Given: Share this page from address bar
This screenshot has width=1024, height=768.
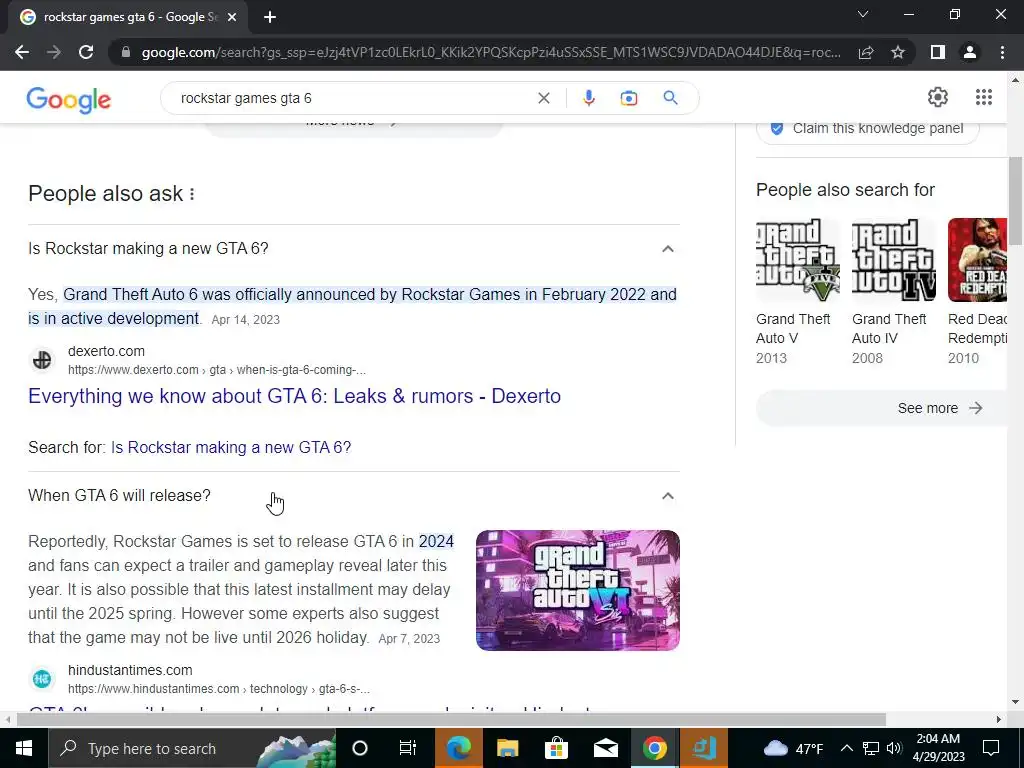Looking at the screenshot, I should [x=866, y=52].
